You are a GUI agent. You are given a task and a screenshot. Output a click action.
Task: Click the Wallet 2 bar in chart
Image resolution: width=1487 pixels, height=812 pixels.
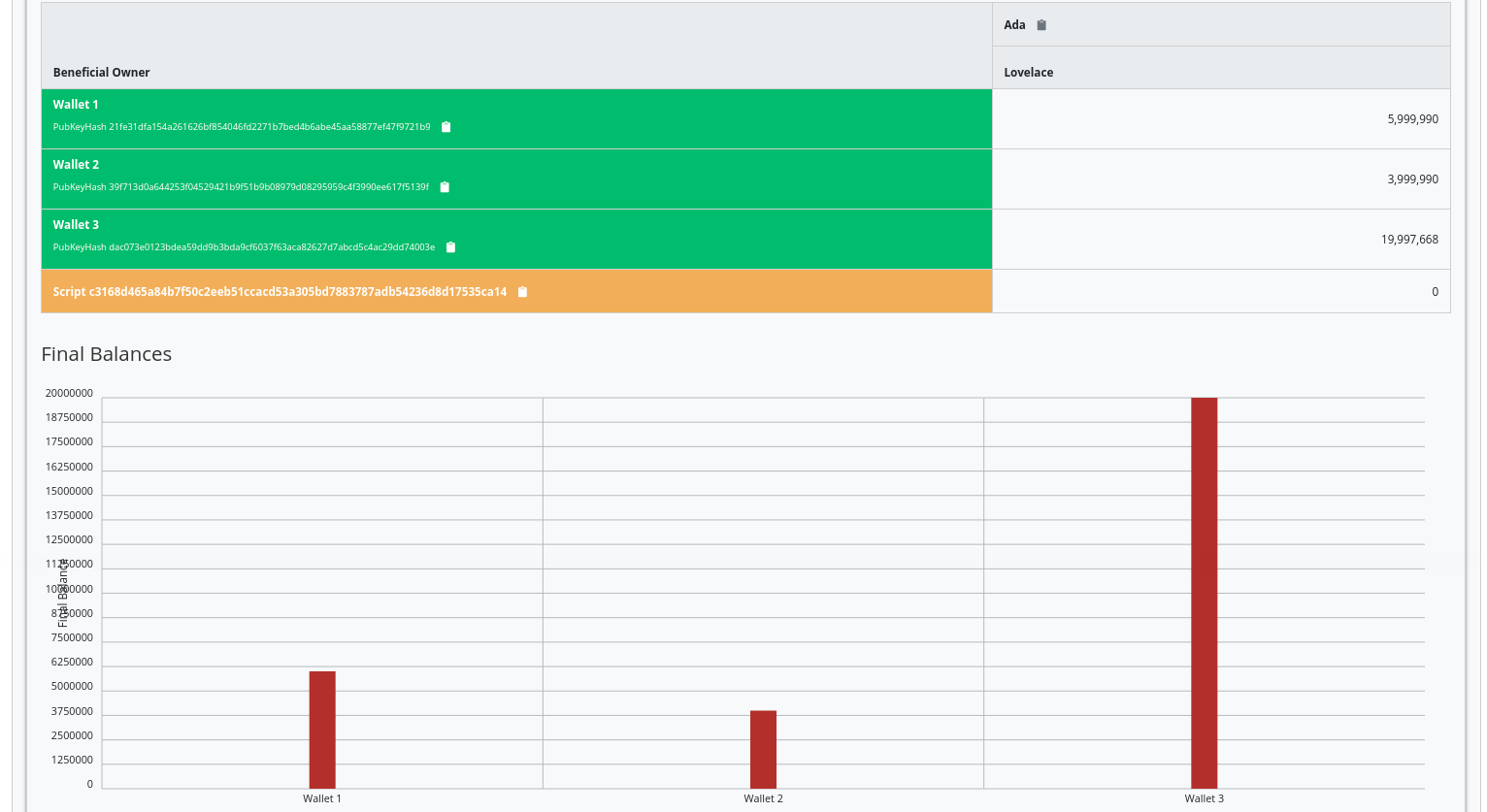[763, 749]
